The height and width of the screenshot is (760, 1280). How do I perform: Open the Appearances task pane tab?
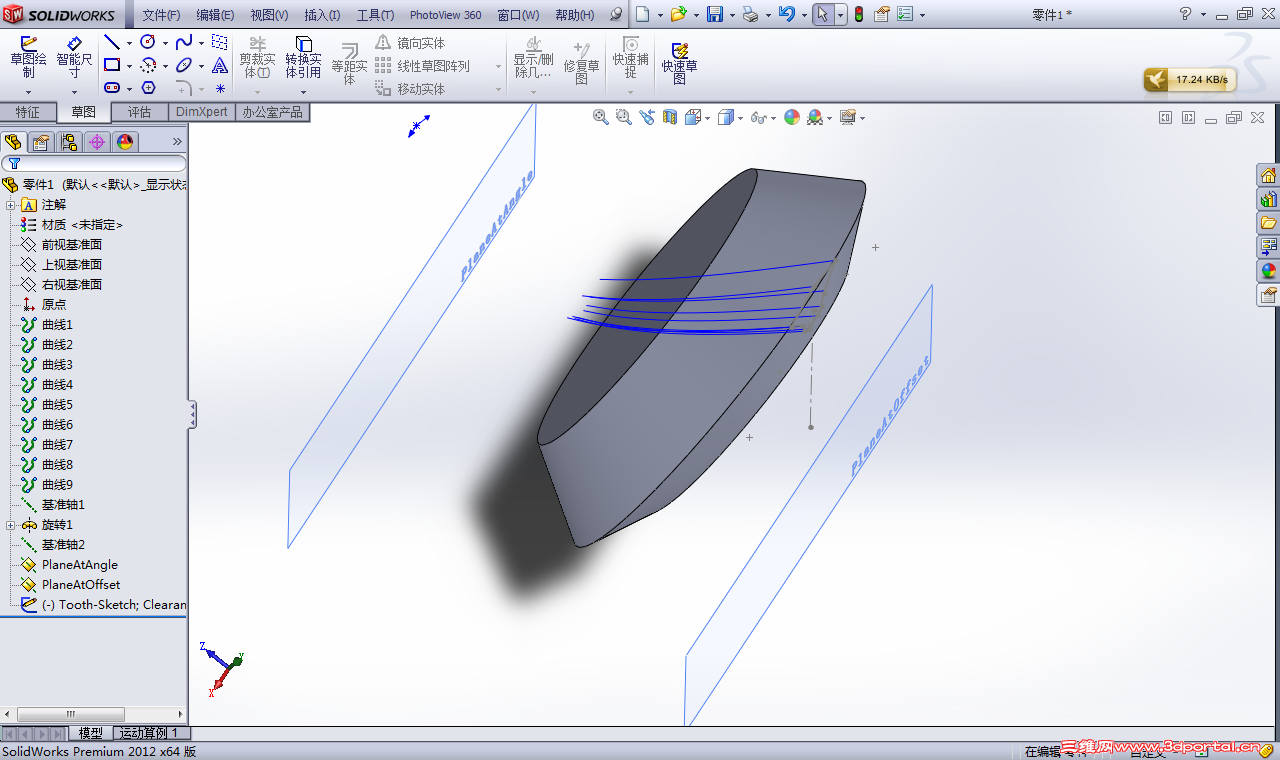tap(1268, 271)
